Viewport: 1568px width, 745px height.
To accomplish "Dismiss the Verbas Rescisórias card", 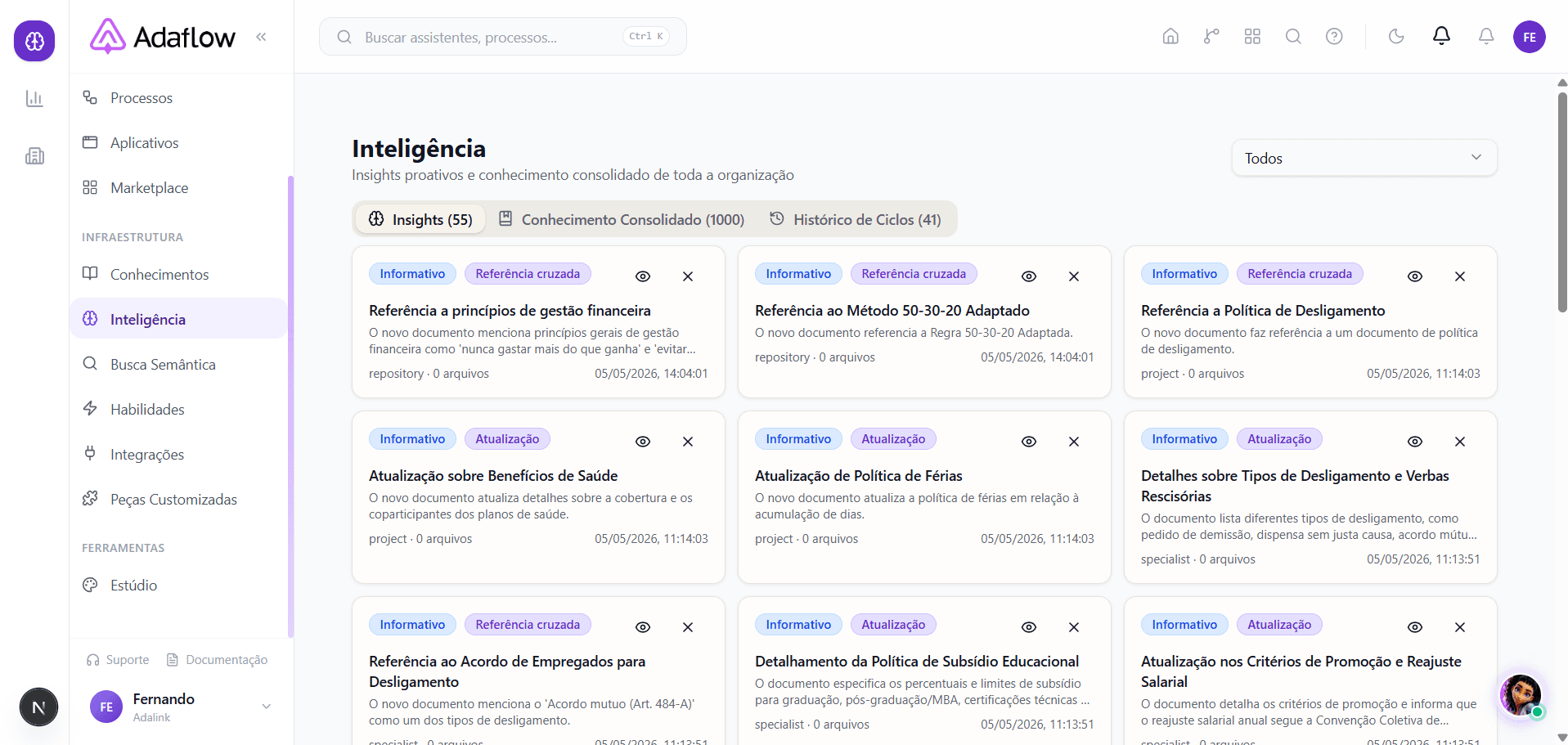I will coord(1460,442).
